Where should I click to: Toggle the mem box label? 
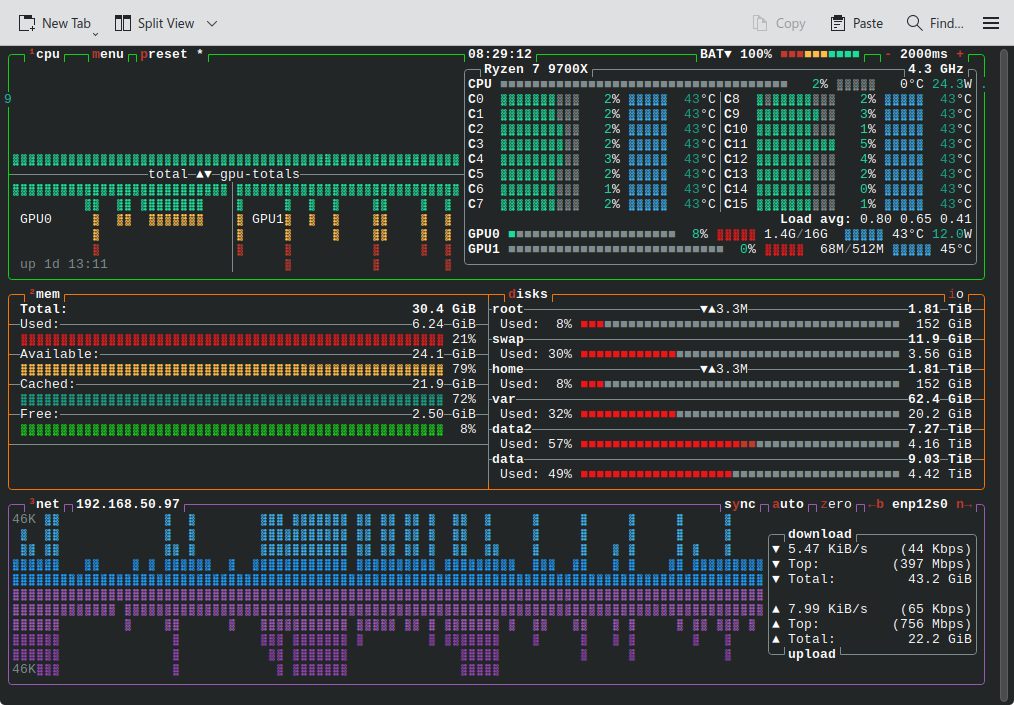pos(47,294)
